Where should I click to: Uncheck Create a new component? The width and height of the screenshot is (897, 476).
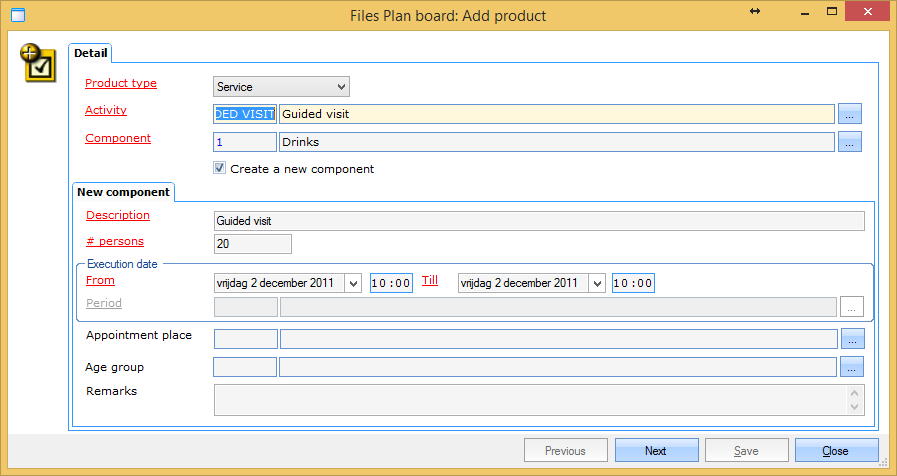[220, 169]
